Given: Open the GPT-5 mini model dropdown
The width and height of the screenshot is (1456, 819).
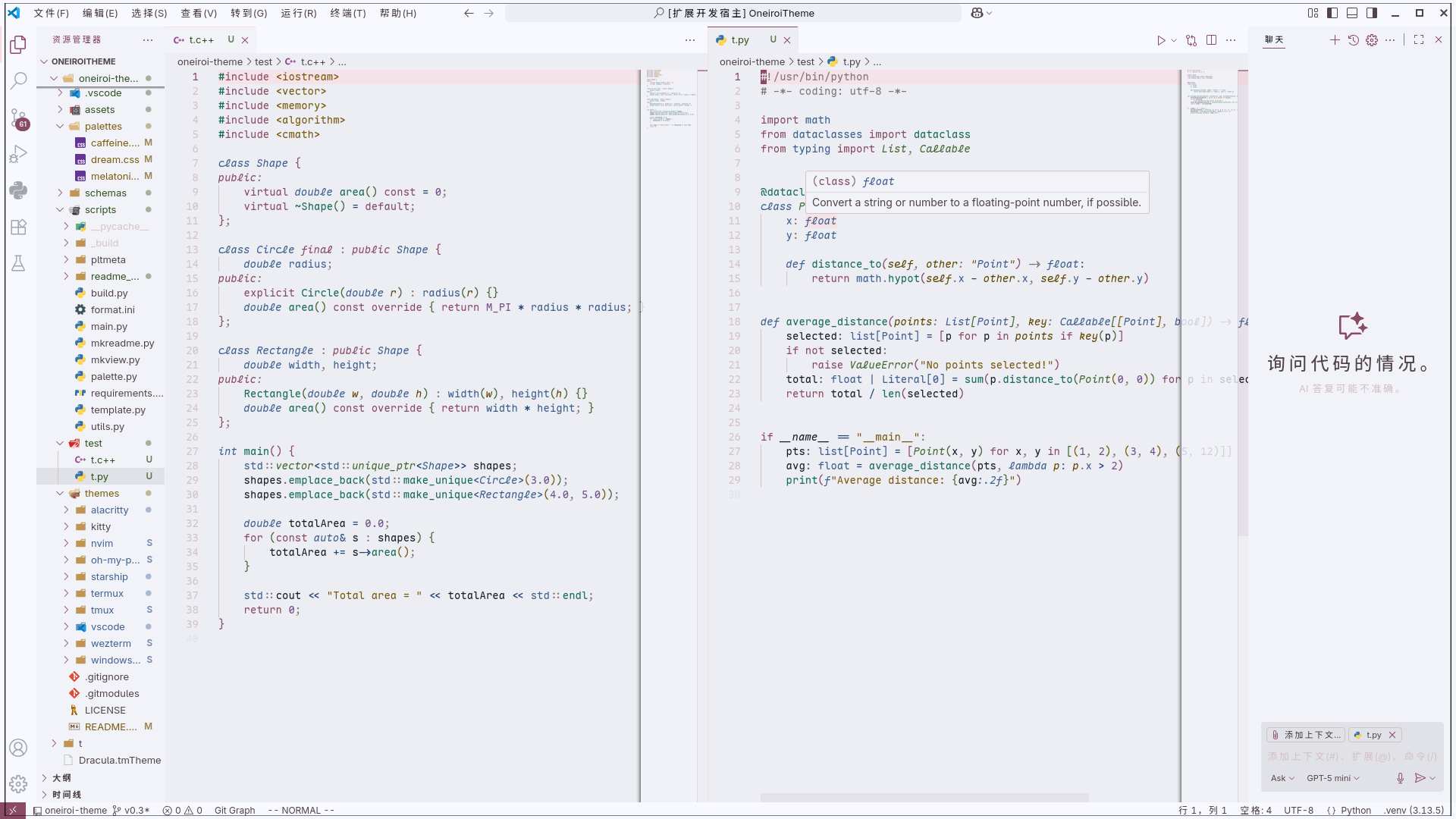Looking at the screenshot, I should (1332, 778).
